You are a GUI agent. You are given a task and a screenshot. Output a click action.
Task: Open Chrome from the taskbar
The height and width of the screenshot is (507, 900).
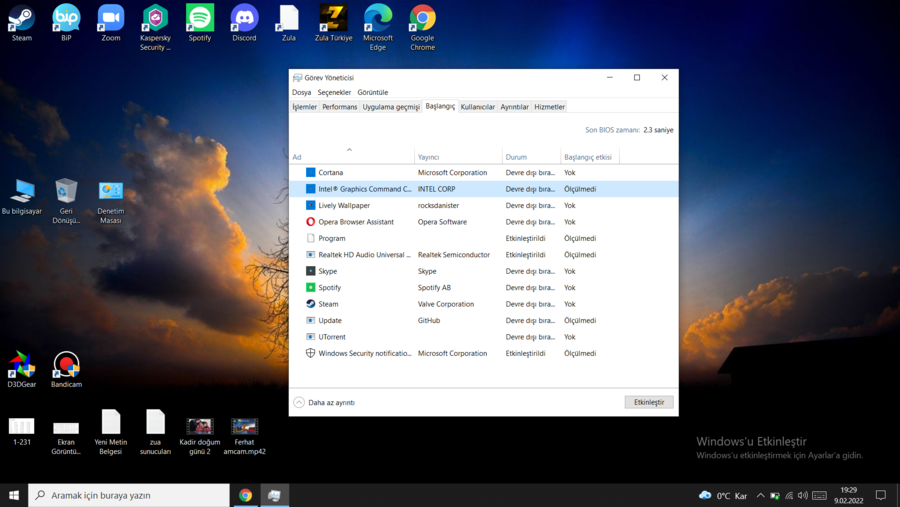[245, 495]
